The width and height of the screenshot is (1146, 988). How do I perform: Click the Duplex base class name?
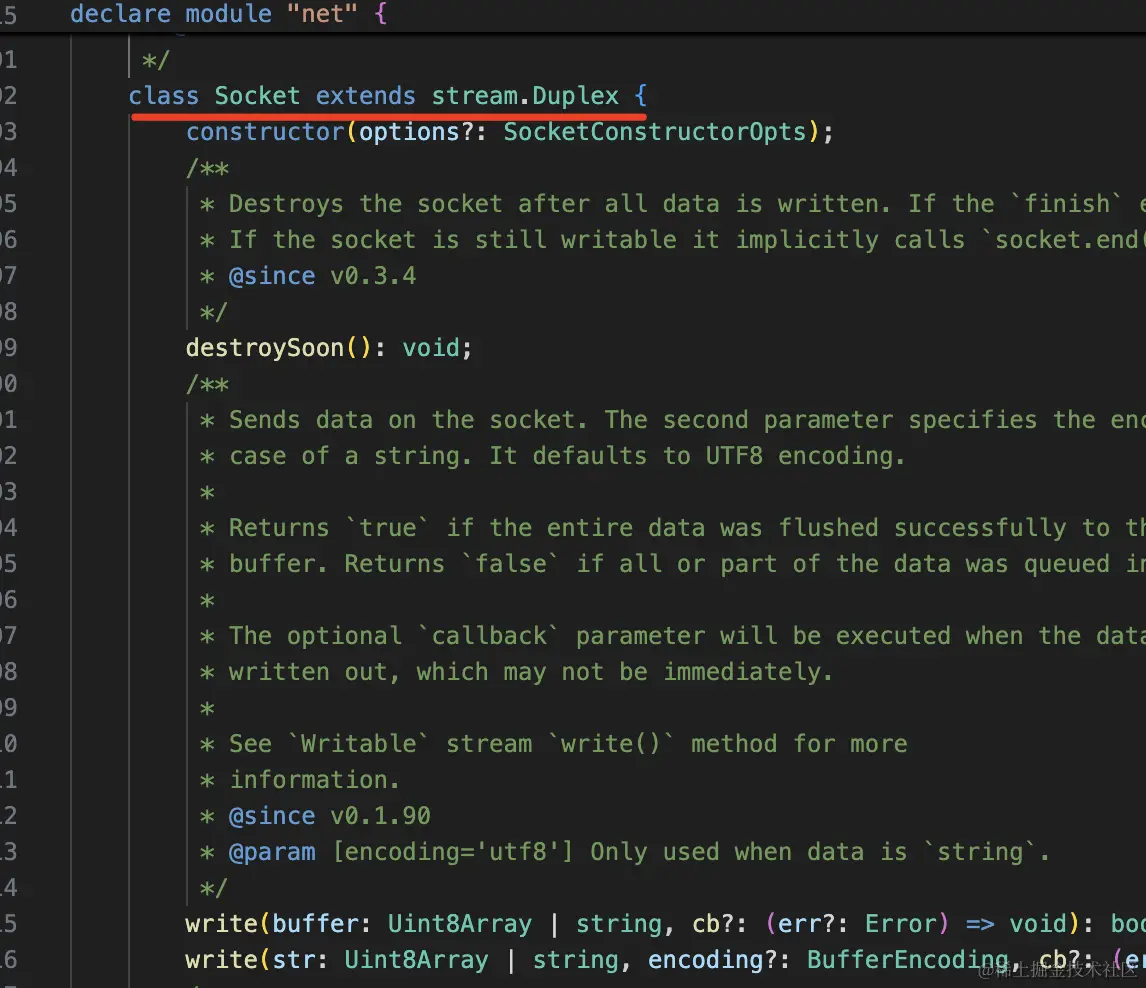coord(576,96)
